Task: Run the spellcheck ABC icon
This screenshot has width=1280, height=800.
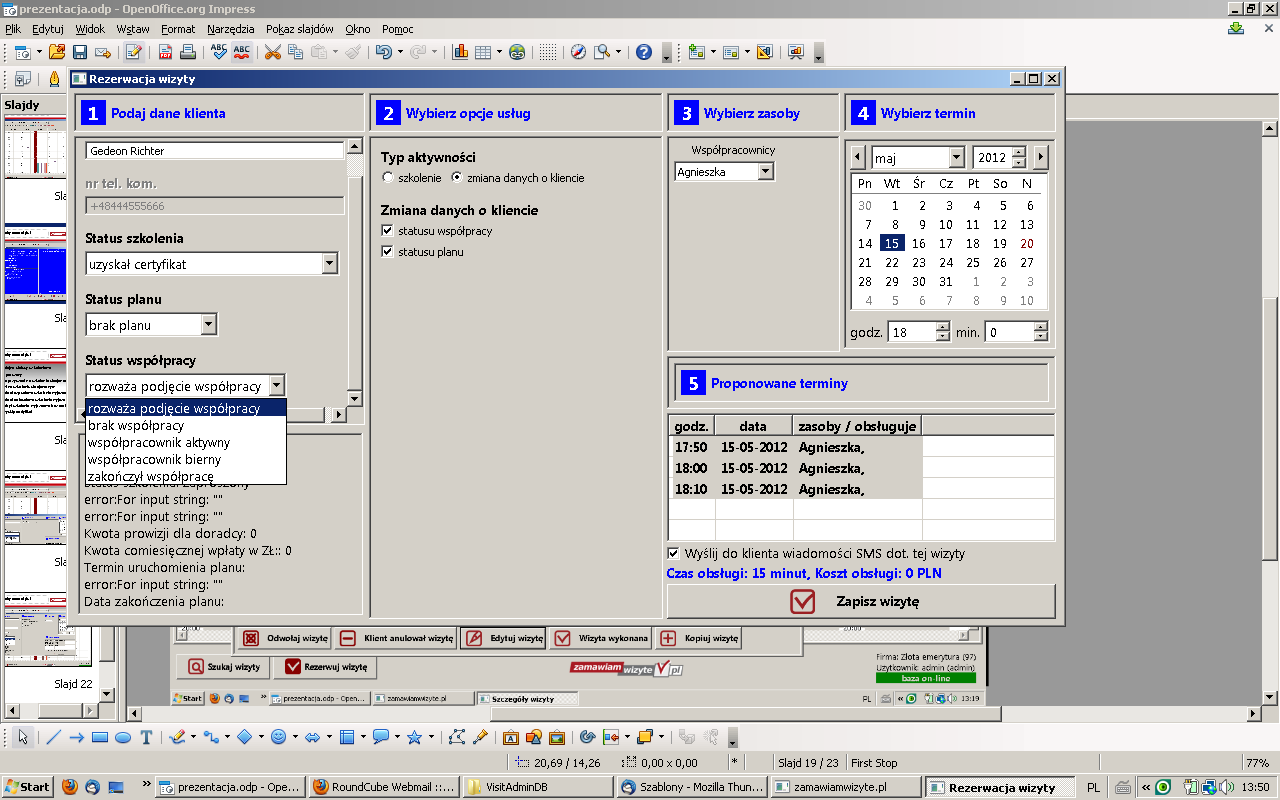Action: (x=218, y=52)
